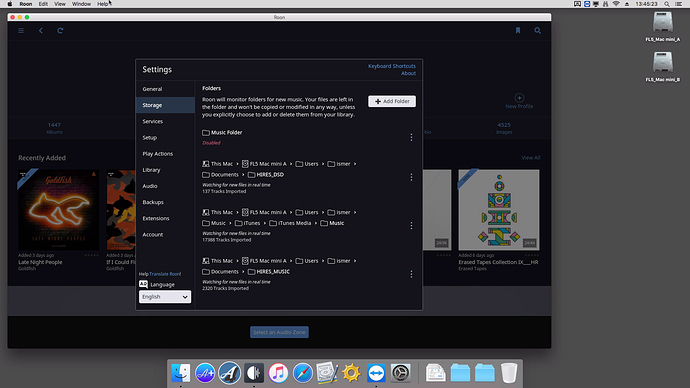690x388 pixels.
Task: Click Select an Audio Zone button
Action: pyautogui.click(x=279, y=332)
